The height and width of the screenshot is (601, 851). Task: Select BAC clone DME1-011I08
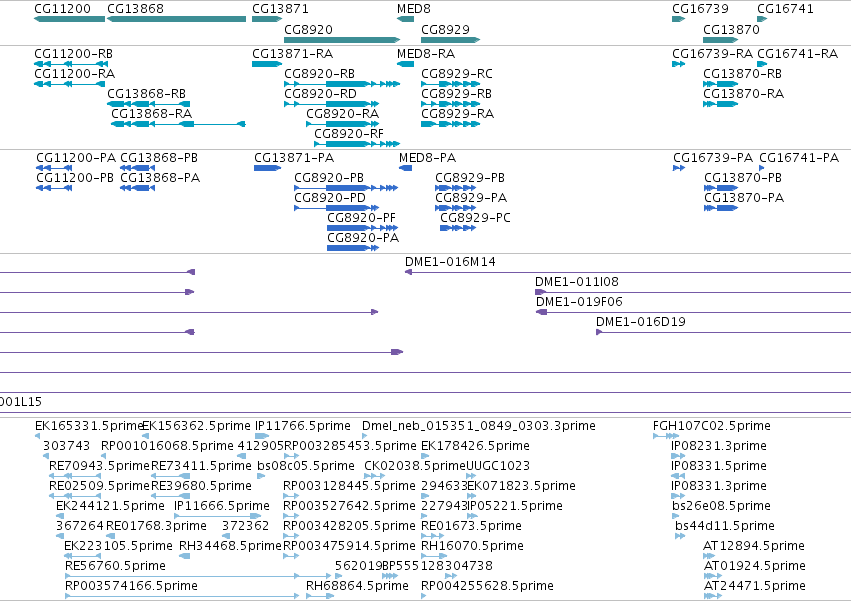[x=577, y=282]
